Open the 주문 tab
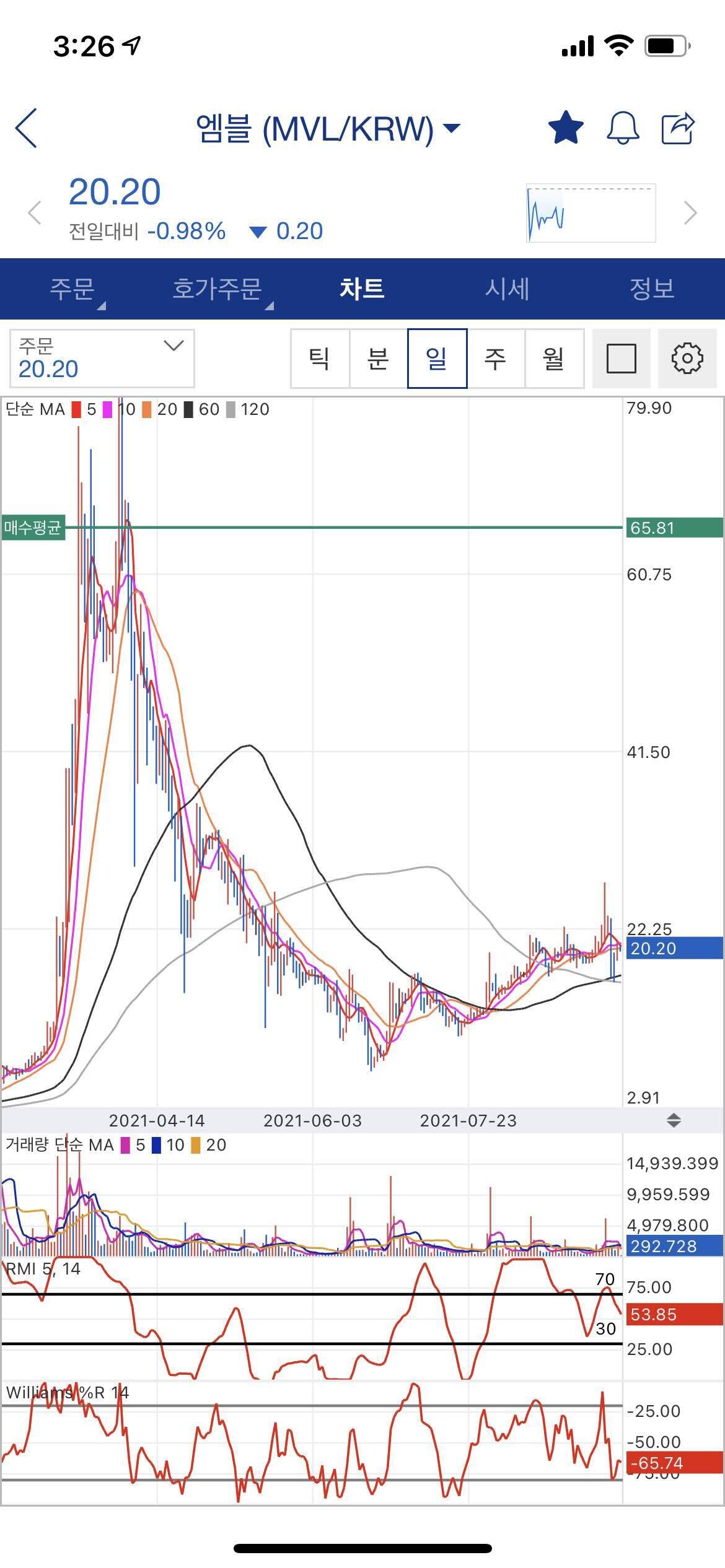 [72, 289]
